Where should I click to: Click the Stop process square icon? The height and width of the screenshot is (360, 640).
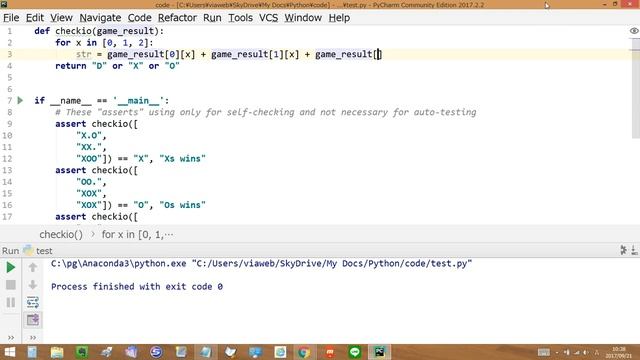click(x=11, y=284)
